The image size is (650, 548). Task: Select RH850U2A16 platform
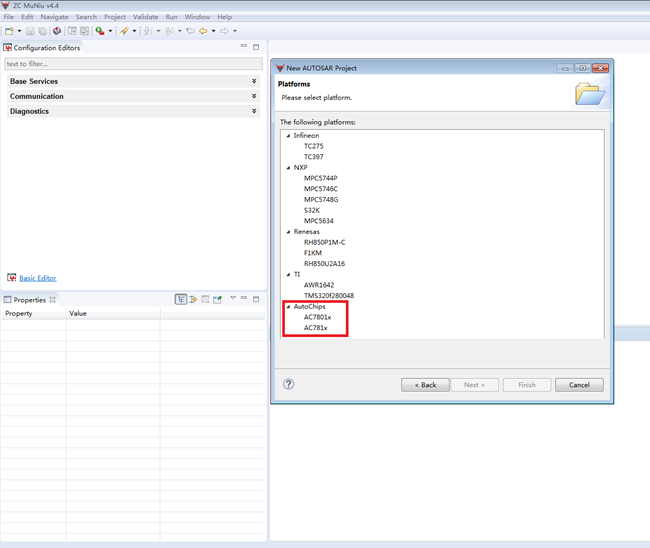point(324,264)
